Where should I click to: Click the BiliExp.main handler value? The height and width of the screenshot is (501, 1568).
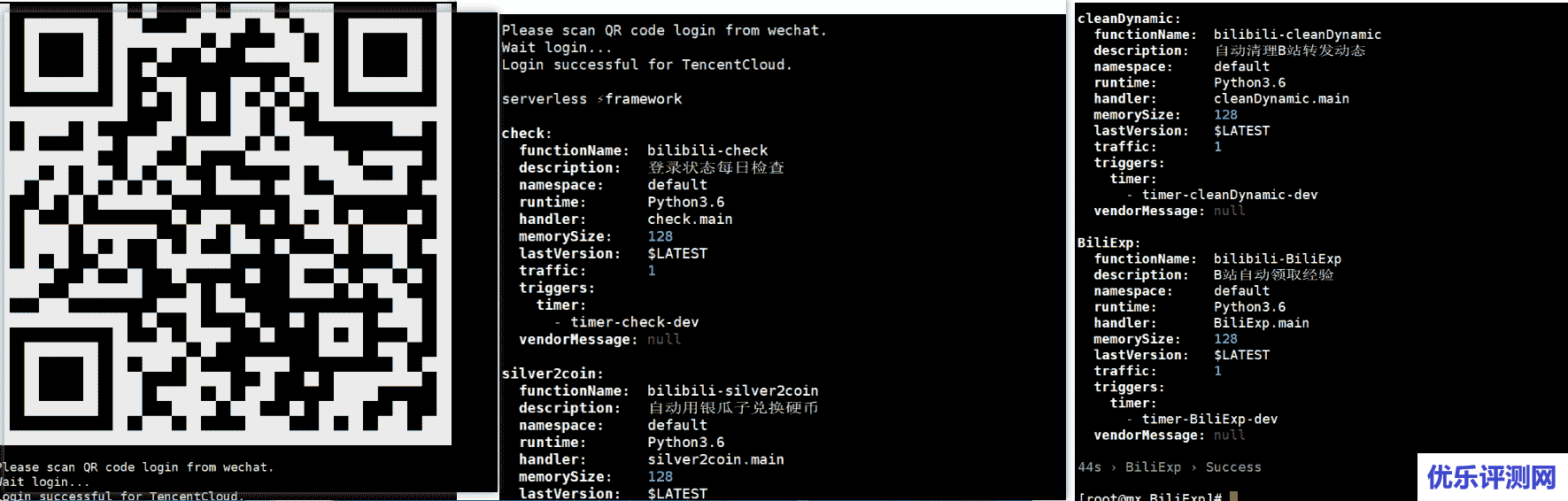click(1261, 323)
